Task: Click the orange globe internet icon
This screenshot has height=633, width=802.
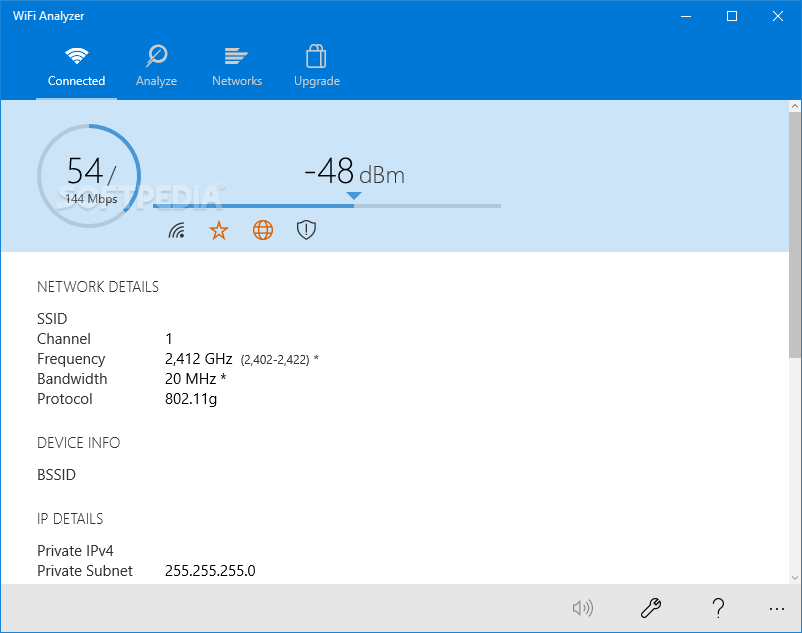Action: [x=263, y=231]
